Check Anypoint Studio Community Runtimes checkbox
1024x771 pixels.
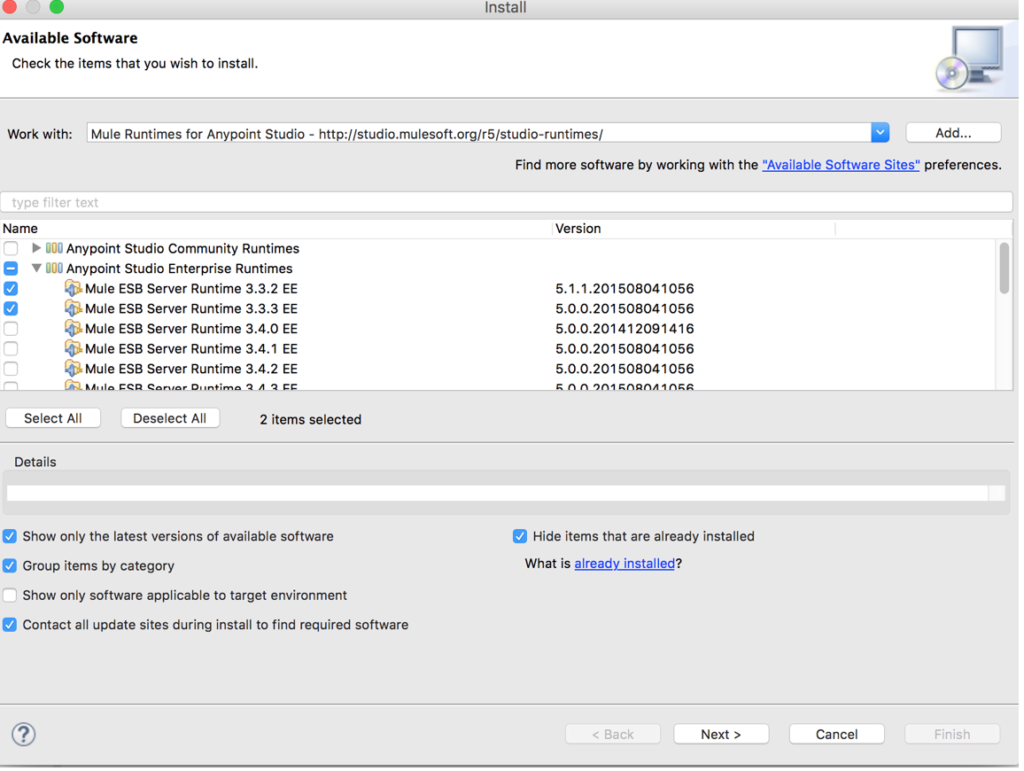tap(10, 249)
